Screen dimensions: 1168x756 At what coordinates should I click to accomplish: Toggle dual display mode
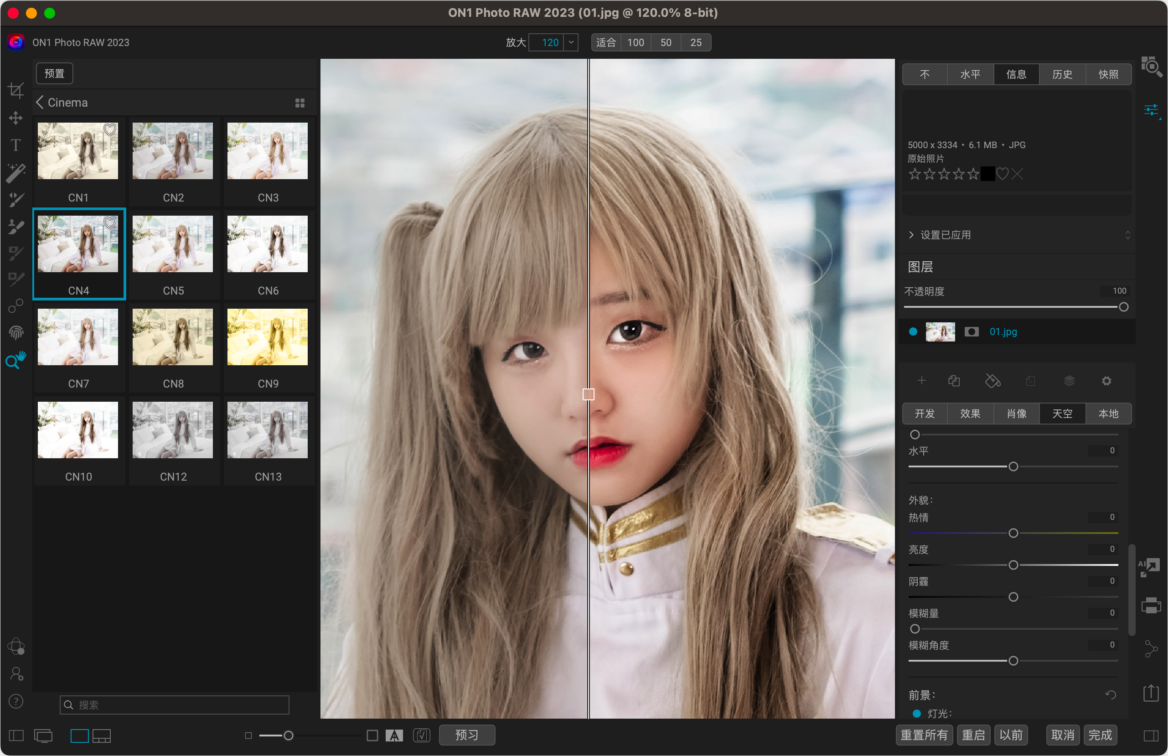tap(43, 736)
